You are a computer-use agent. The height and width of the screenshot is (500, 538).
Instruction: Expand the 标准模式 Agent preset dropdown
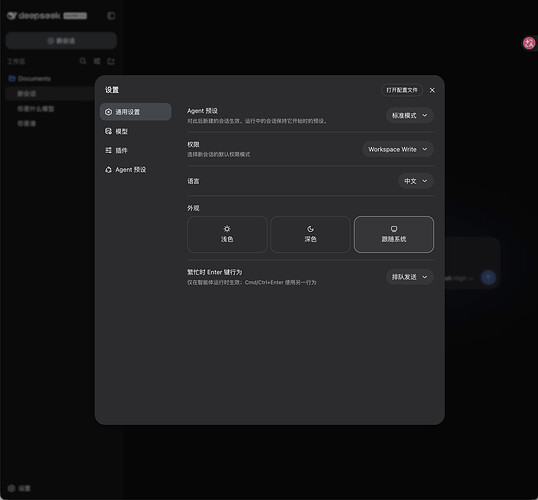pos(410,116)
